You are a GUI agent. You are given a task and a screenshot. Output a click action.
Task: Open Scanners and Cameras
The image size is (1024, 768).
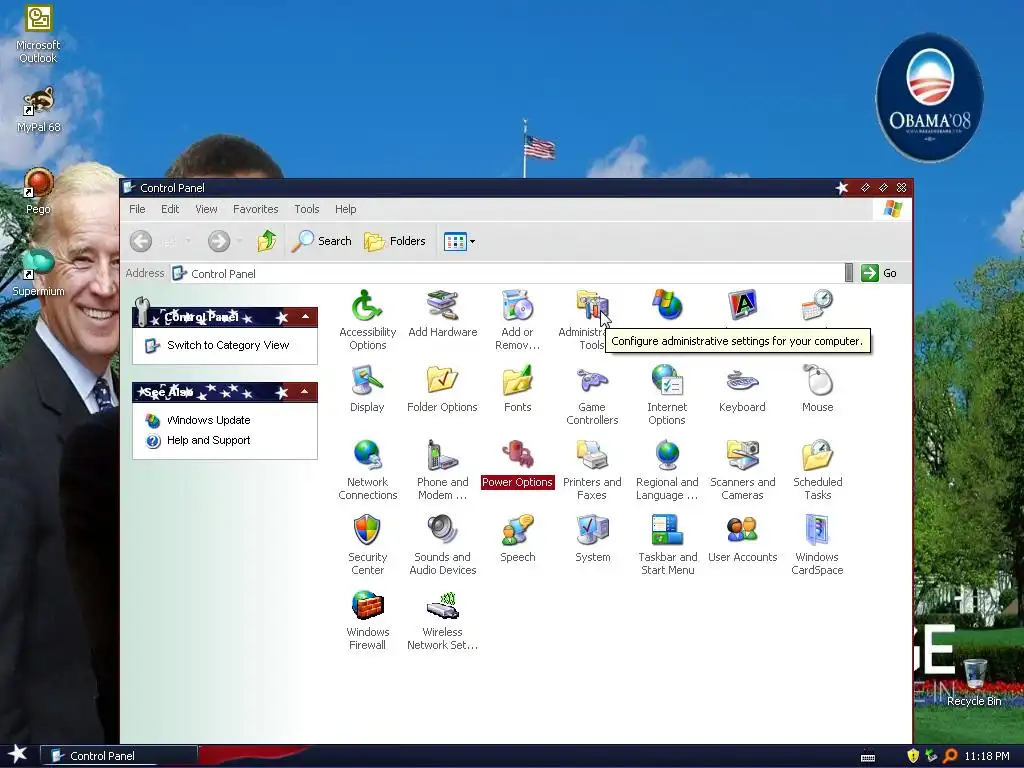(x=743, y=470)
